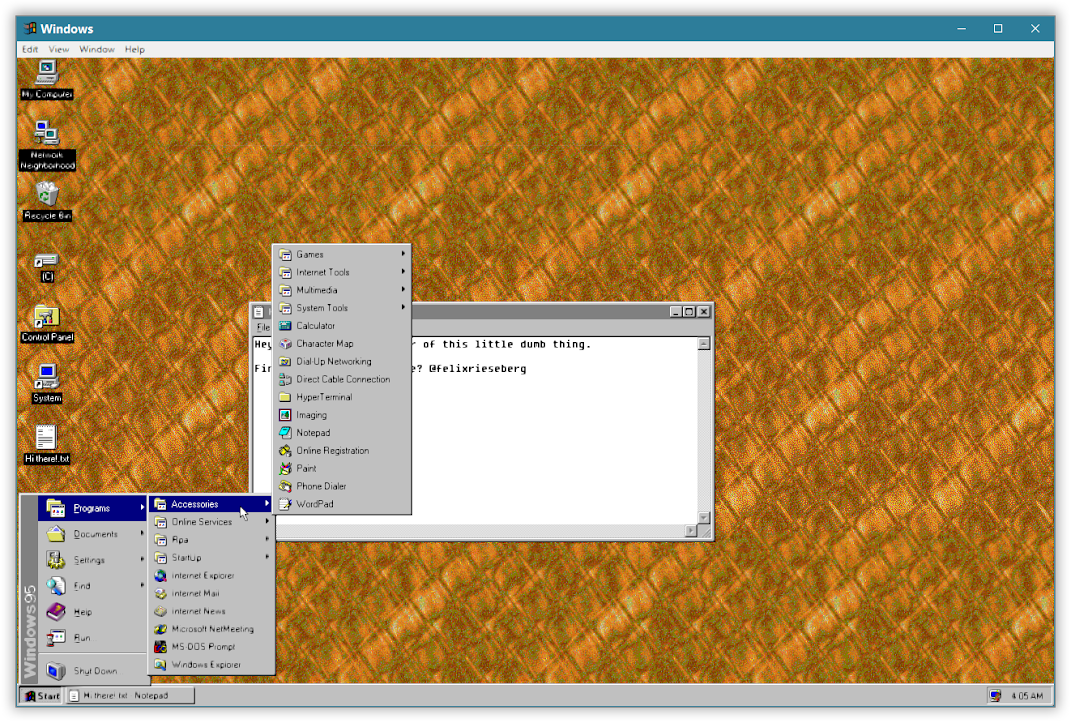This screenshot has height=723, width=1071.
Task: Expand the Games submenu
Action: (x=342, y=254)
